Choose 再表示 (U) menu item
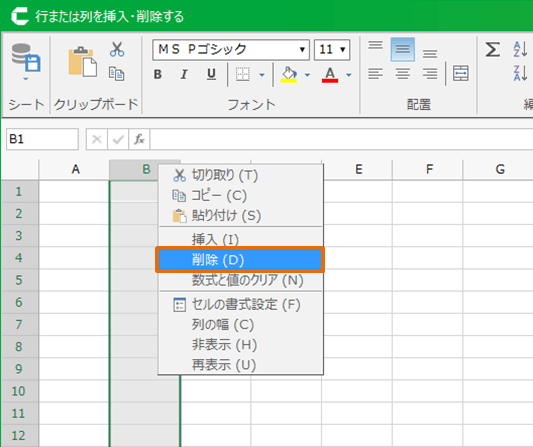 241,365
